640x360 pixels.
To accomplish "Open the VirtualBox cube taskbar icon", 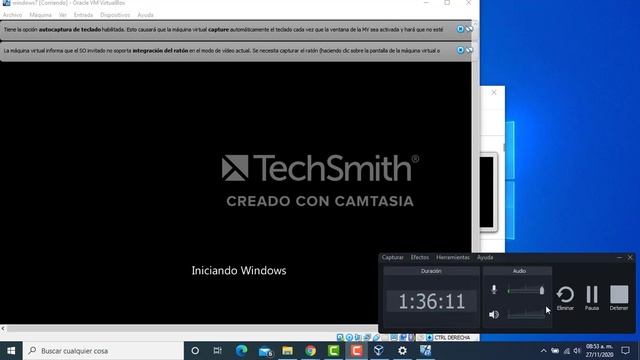I will (379, 351).
